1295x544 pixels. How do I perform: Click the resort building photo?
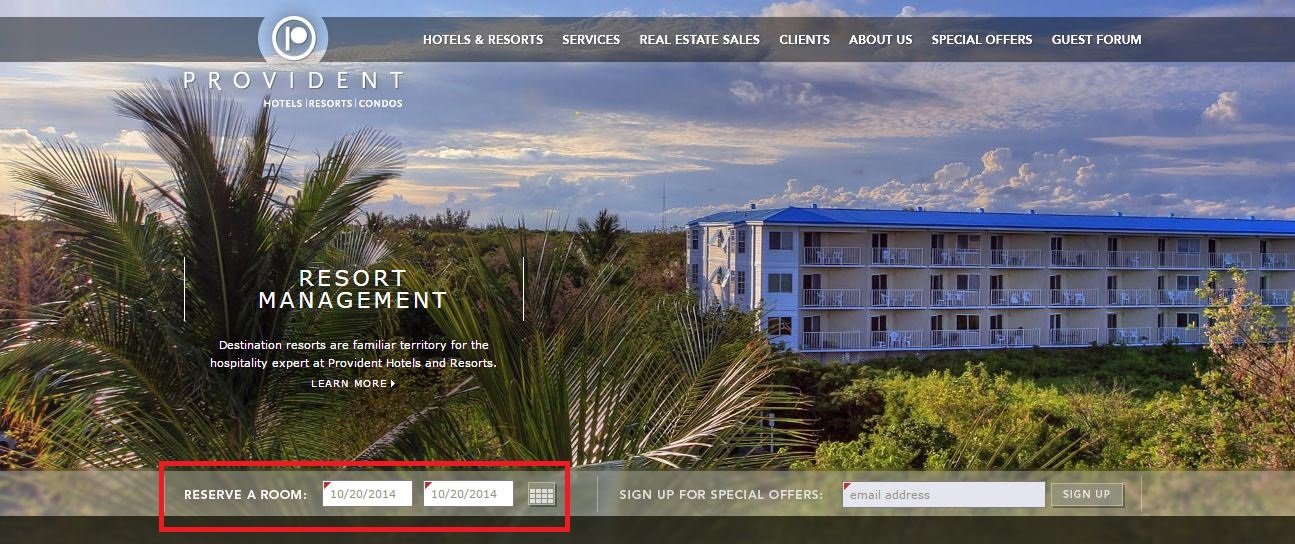[x=990, y=280]
